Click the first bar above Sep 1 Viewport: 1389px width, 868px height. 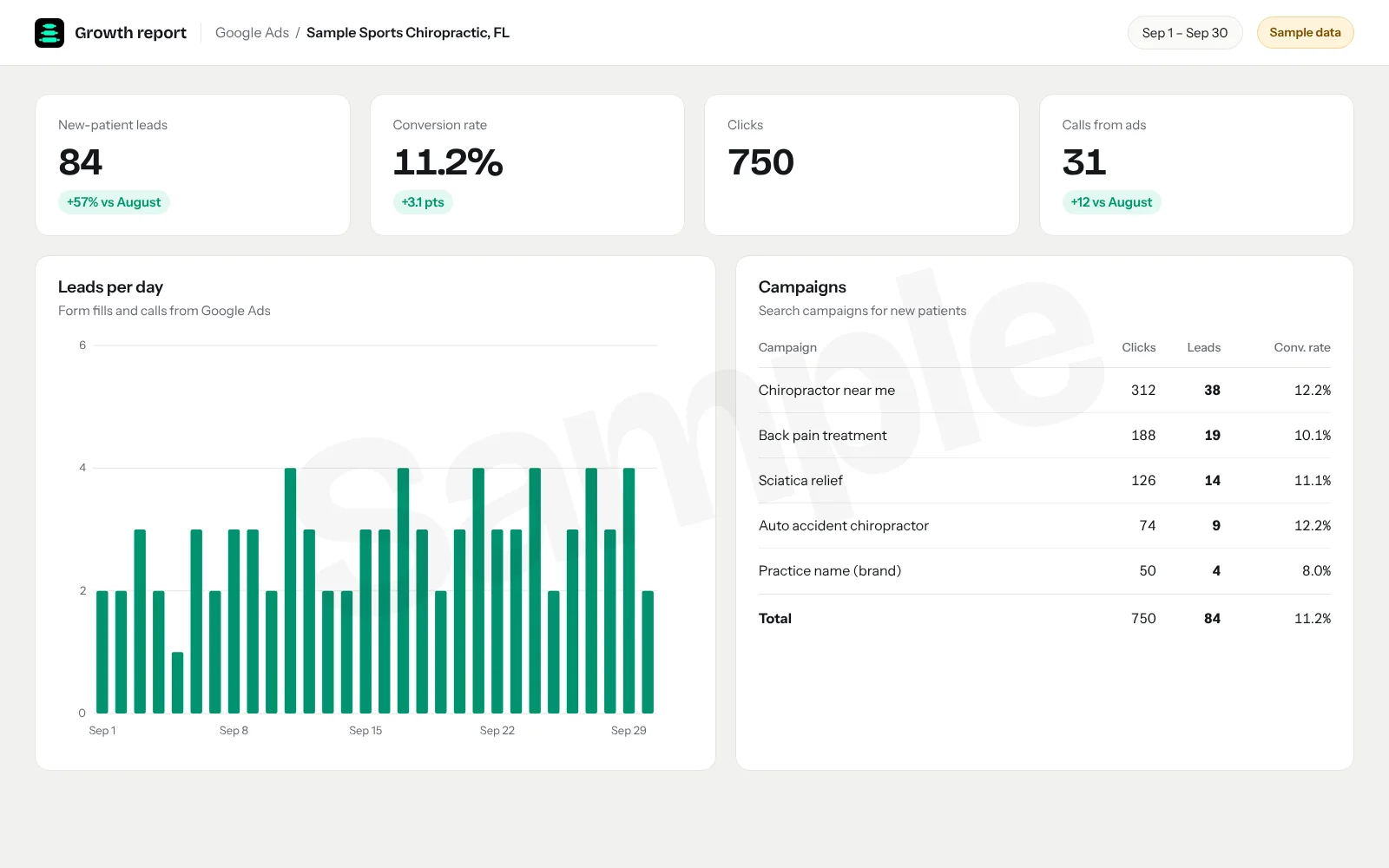click(102, 652)
